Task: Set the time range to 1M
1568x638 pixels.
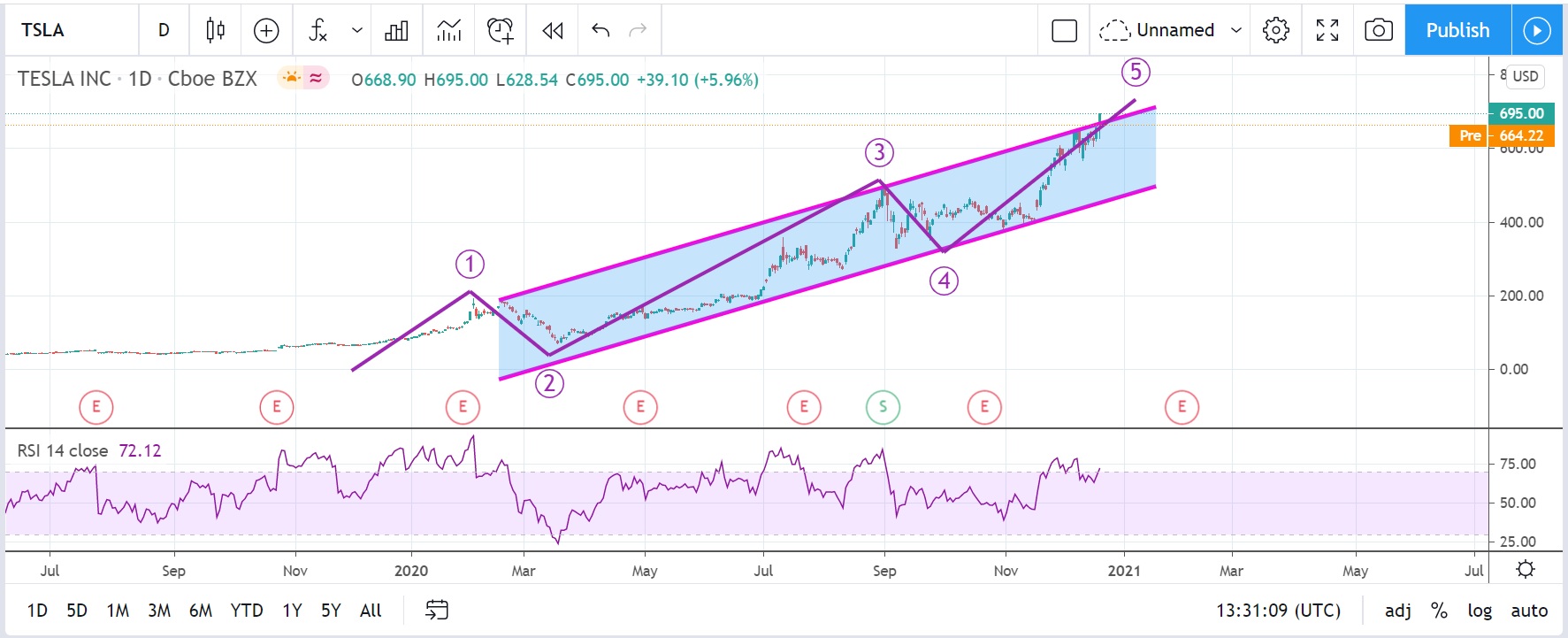Action: point(118,611)
